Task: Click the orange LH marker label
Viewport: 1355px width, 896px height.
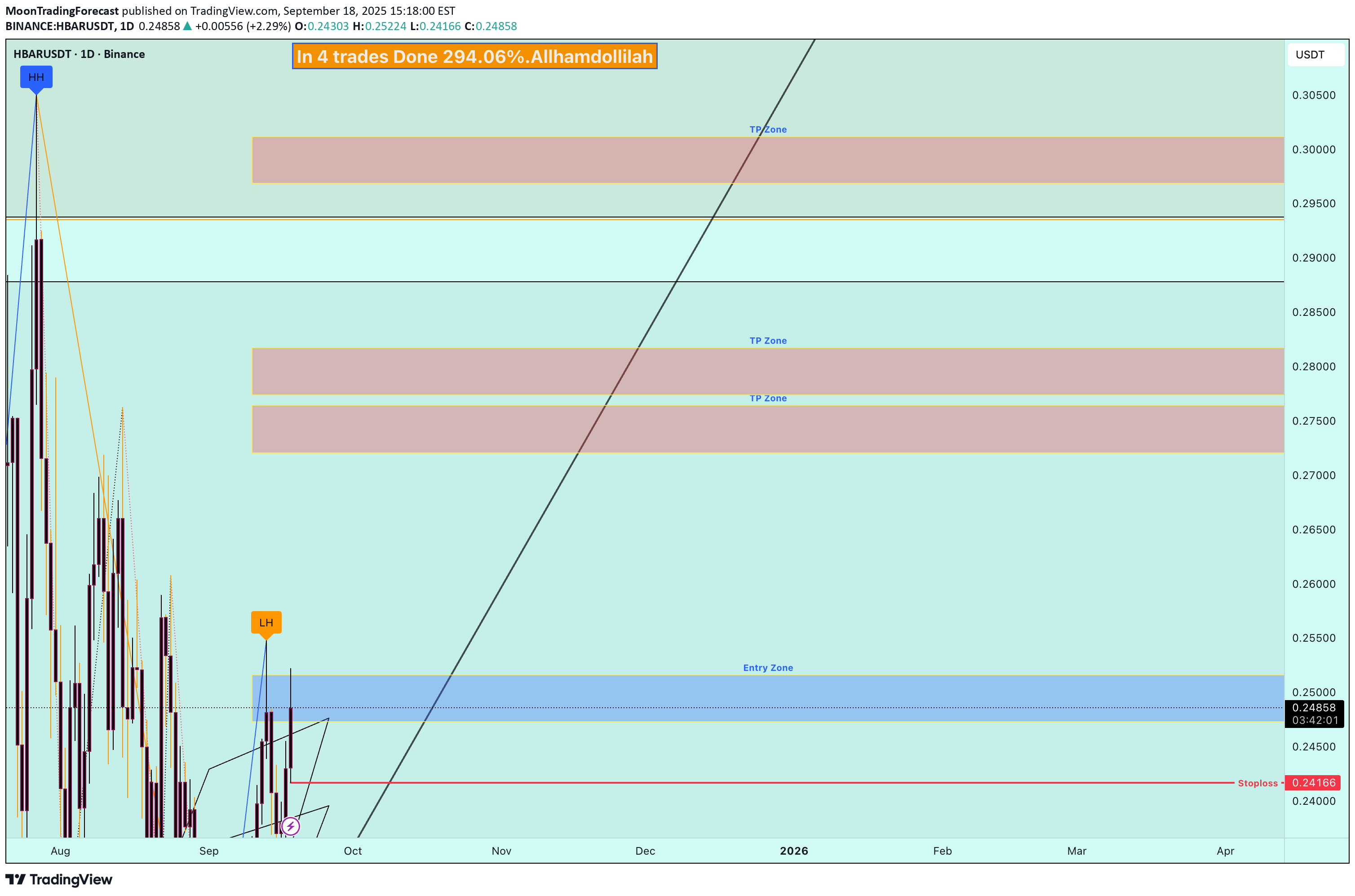Action: [x=266, y=622]
